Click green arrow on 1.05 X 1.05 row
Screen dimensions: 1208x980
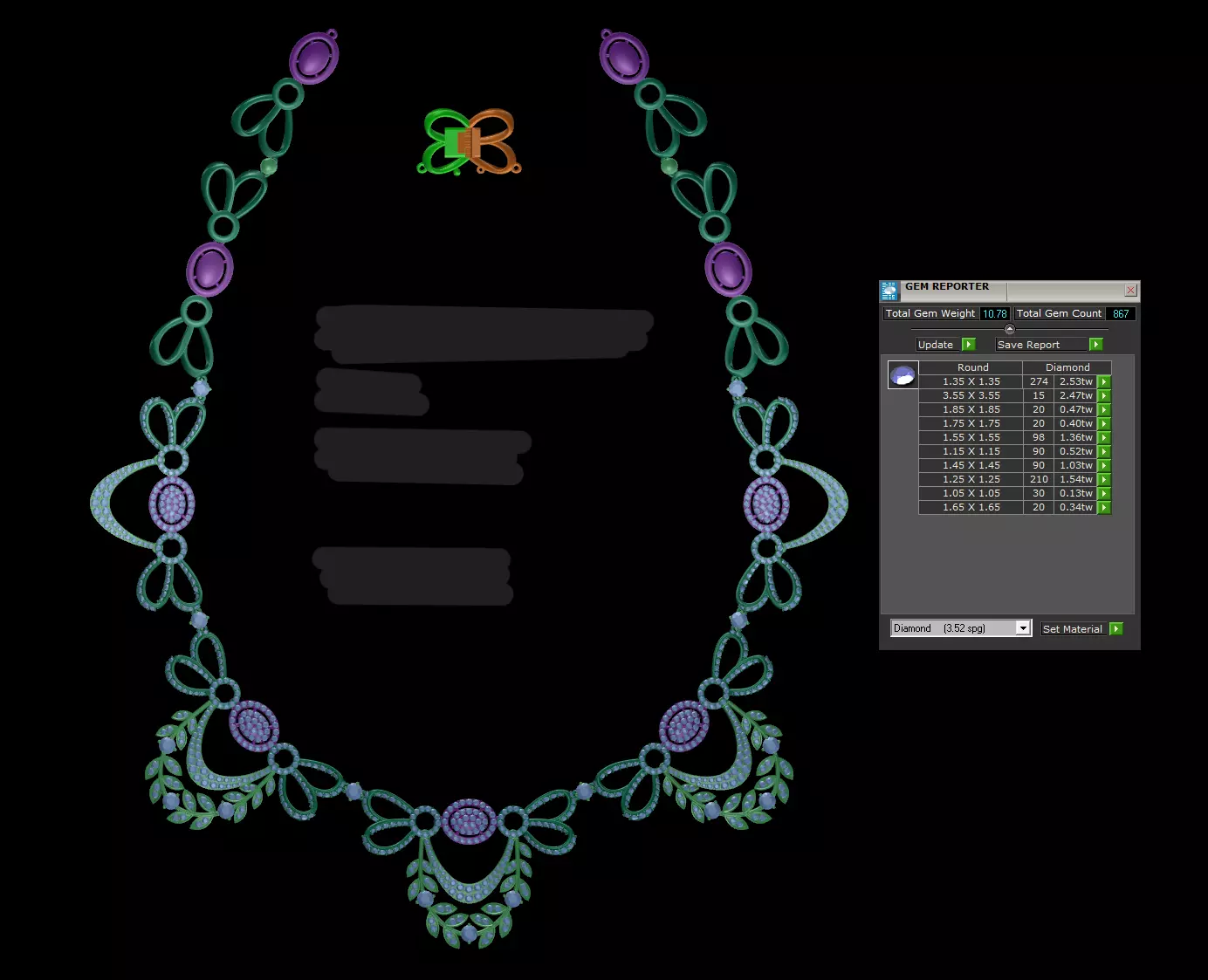click(1104, 494)
